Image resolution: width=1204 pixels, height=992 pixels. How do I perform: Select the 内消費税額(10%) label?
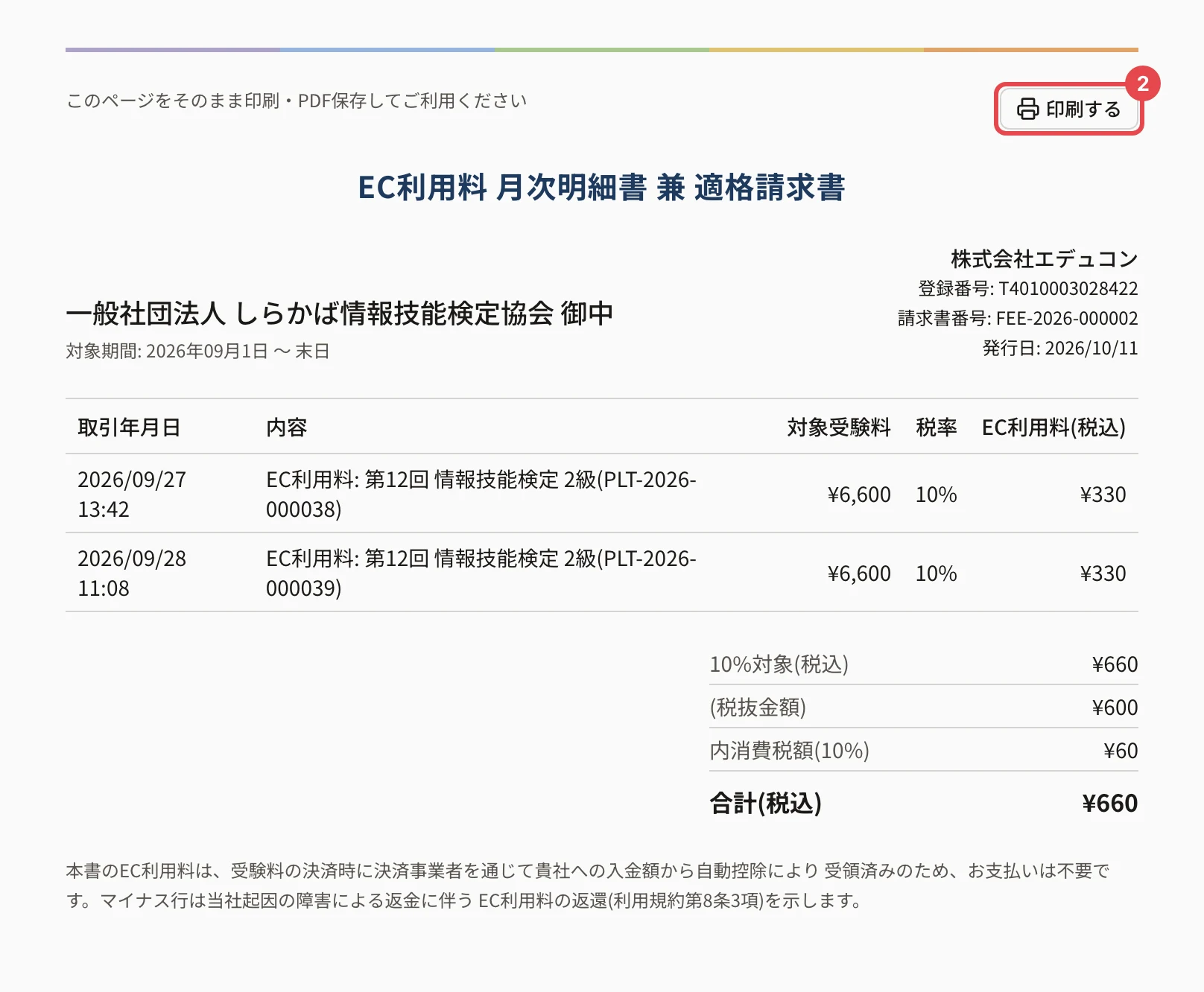click(x=789, y=750)
